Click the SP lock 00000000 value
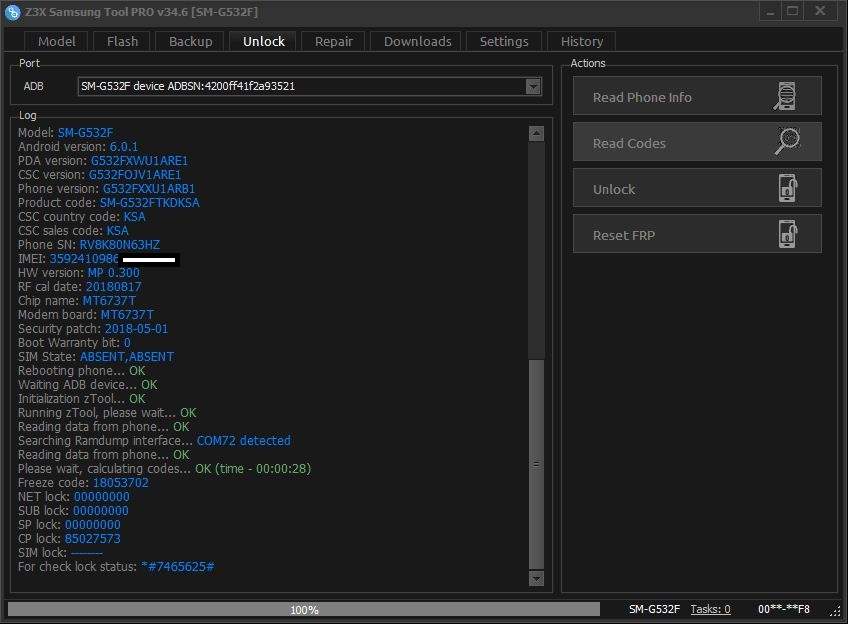Viewport: 848px width, 624px height. point(92,525)
